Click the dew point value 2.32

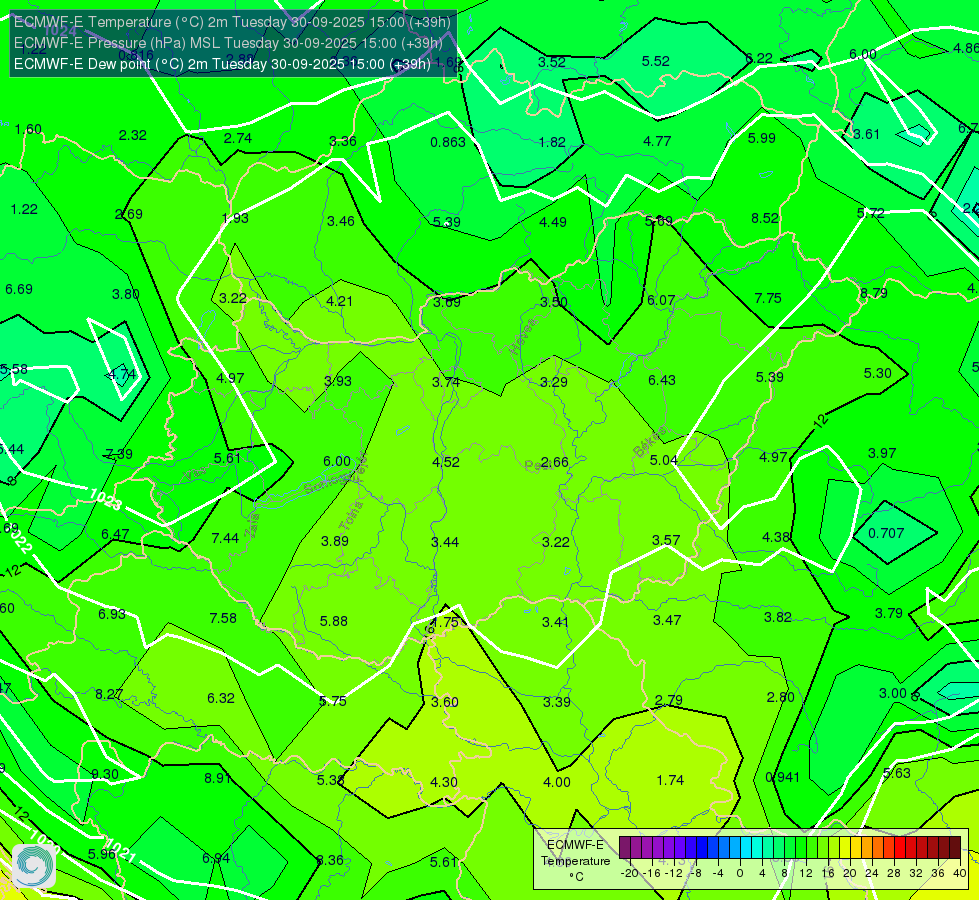pos(132,136)
